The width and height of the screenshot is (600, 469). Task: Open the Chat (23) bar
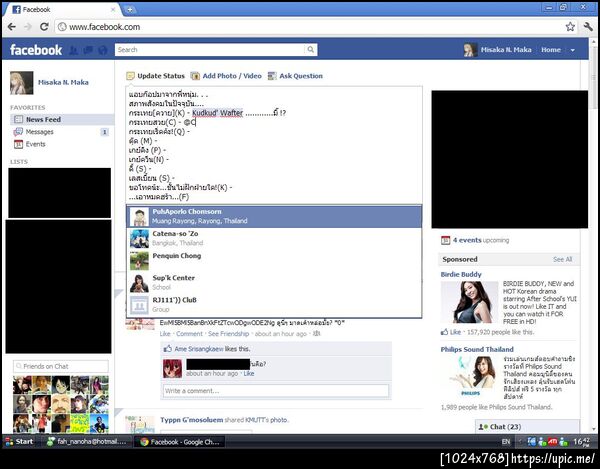pos(527,427)
